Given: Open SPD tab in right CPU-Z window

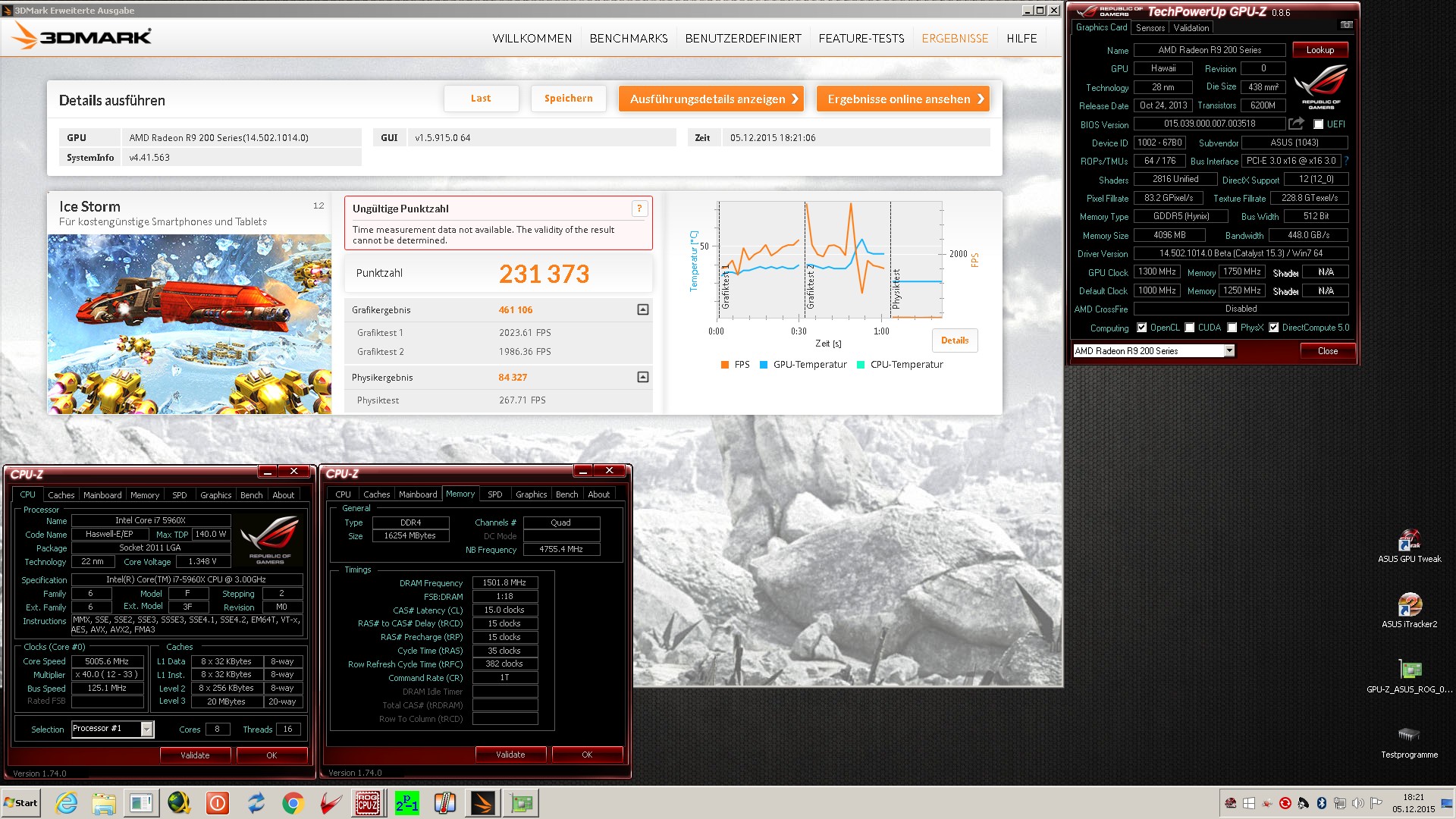Looking at the screenshot, I should click(x=494, y=494).
